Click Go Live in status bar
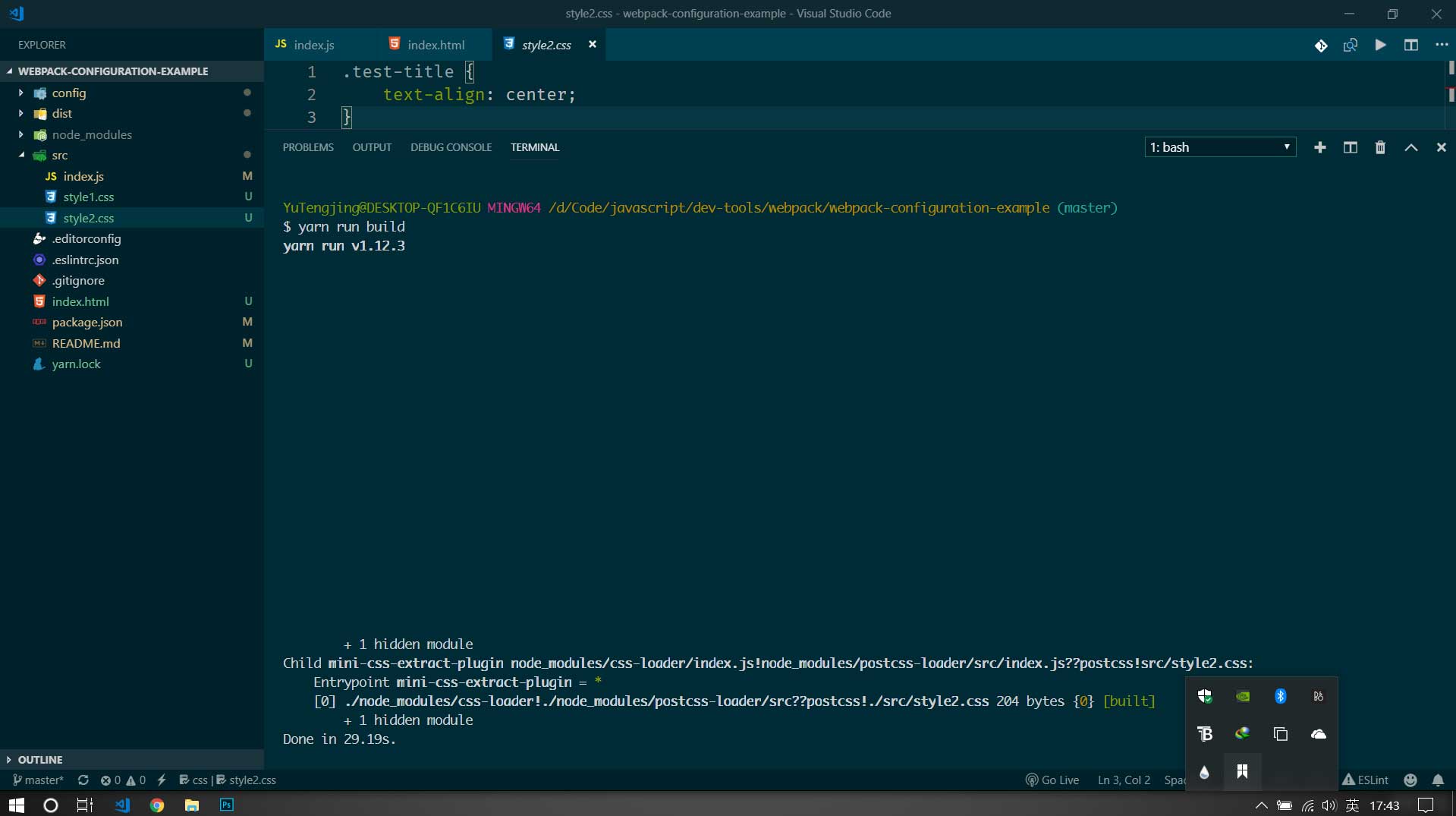 [x=1052, y=780]
